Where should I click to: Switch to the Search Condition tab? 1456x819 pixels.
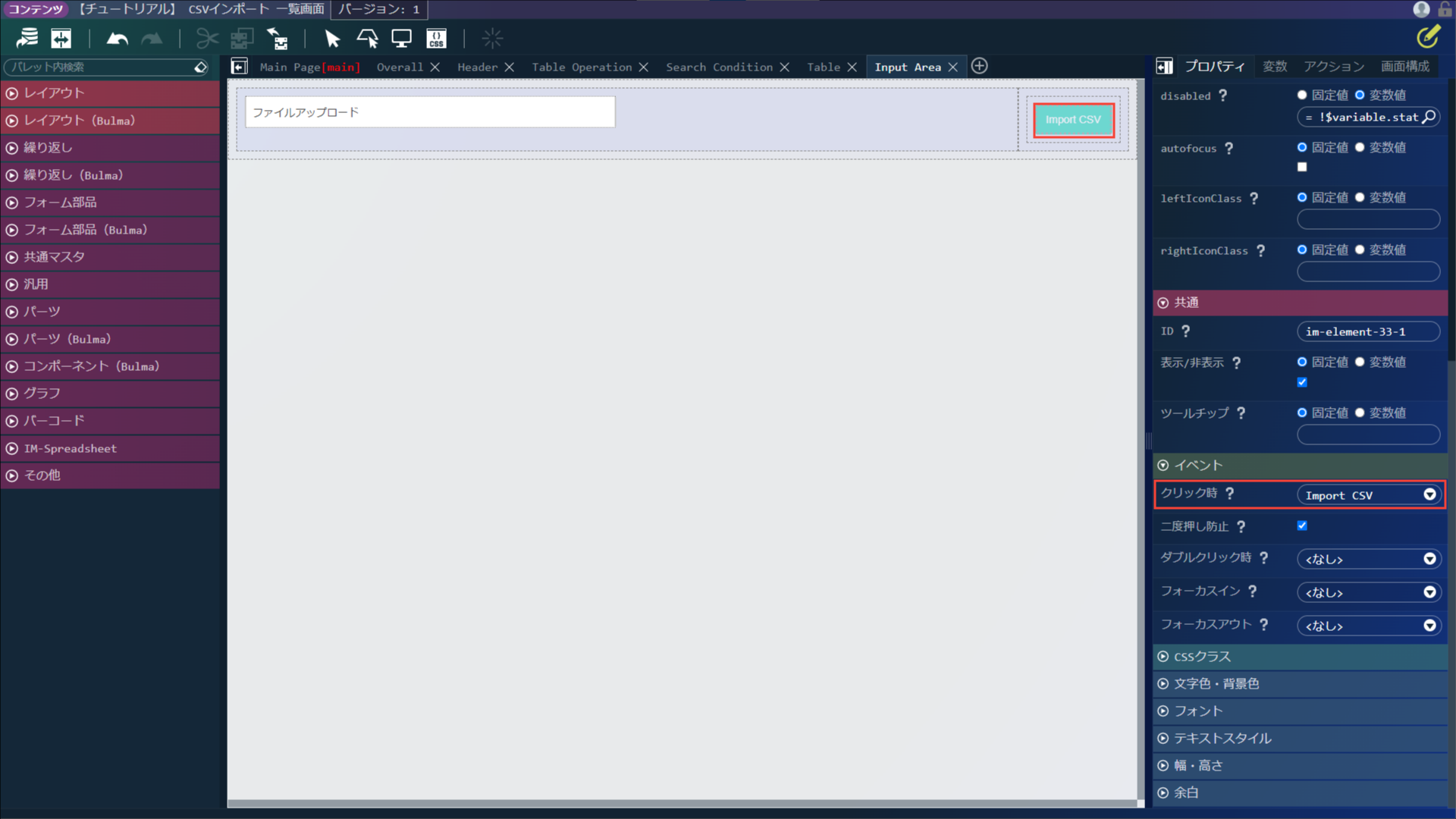tap(719, 67)
